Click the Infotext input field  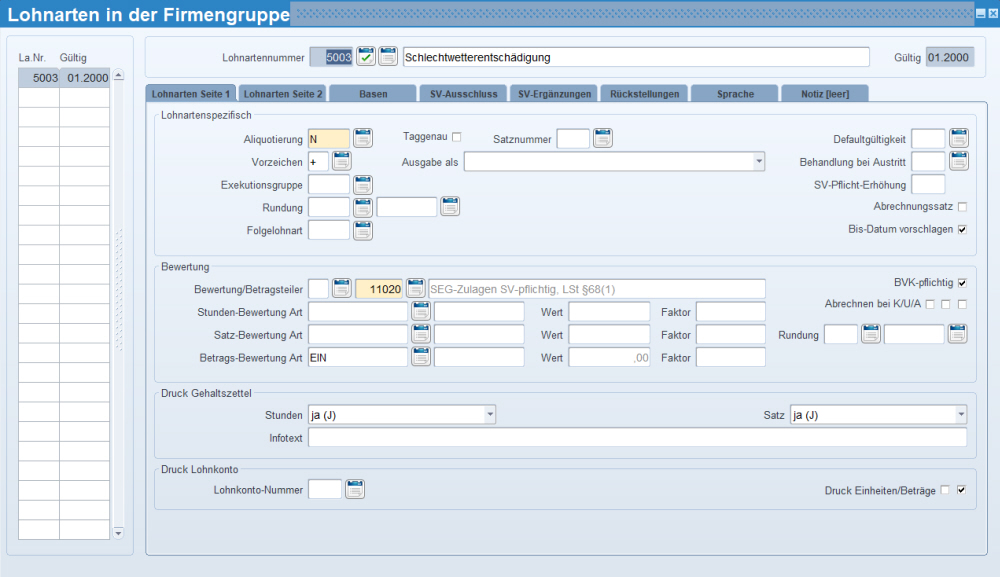point(637,437)
